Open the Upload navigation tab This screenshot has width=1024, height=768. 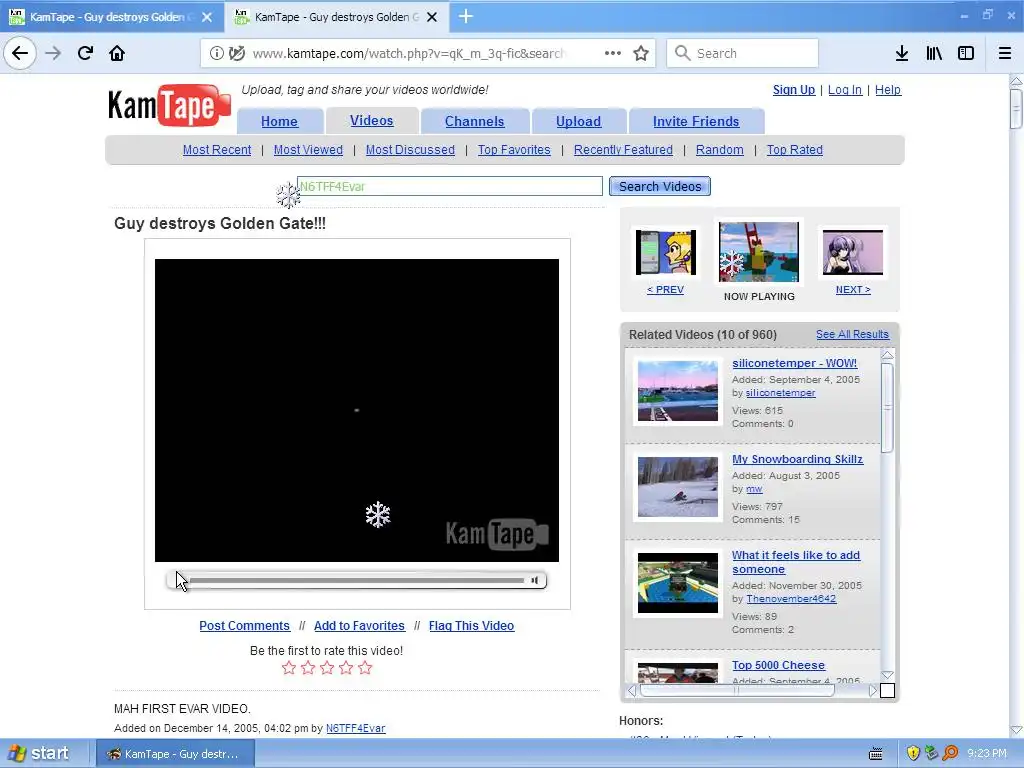(579, 121)
